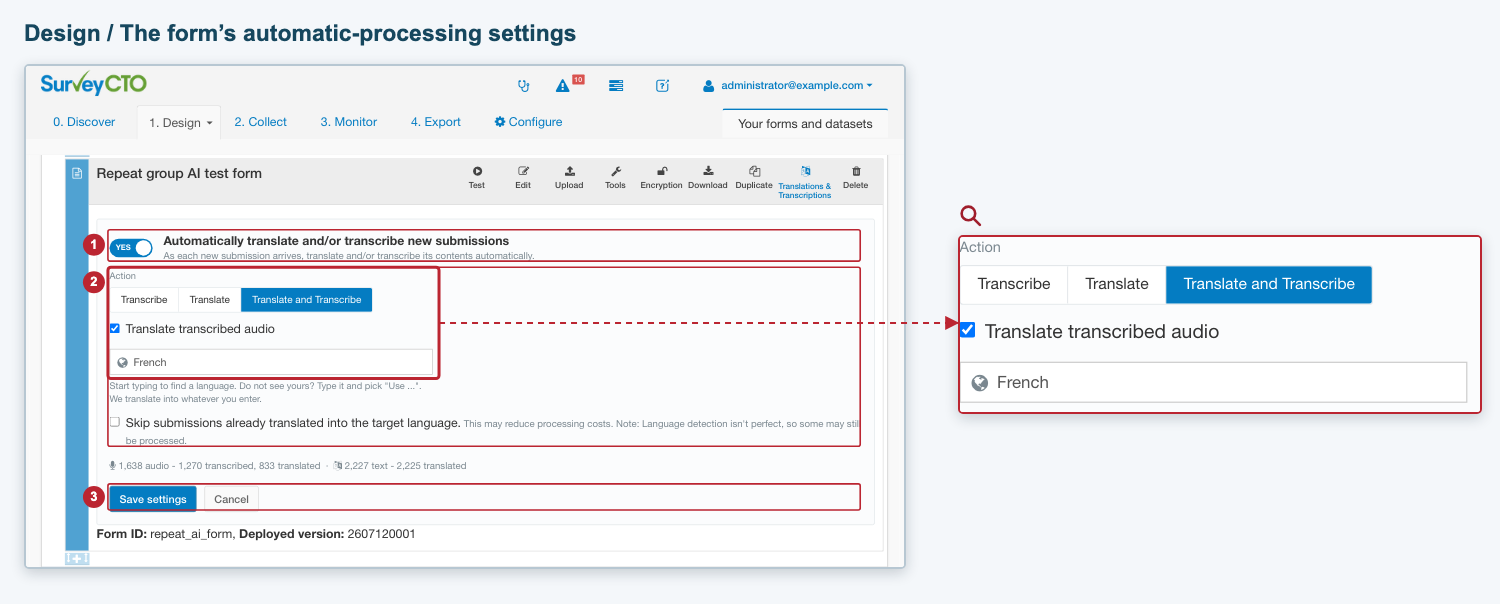This screenshot has height=604, width=1500.
Task: View the warning alerts with badge 10
Action: click(568, 84)
